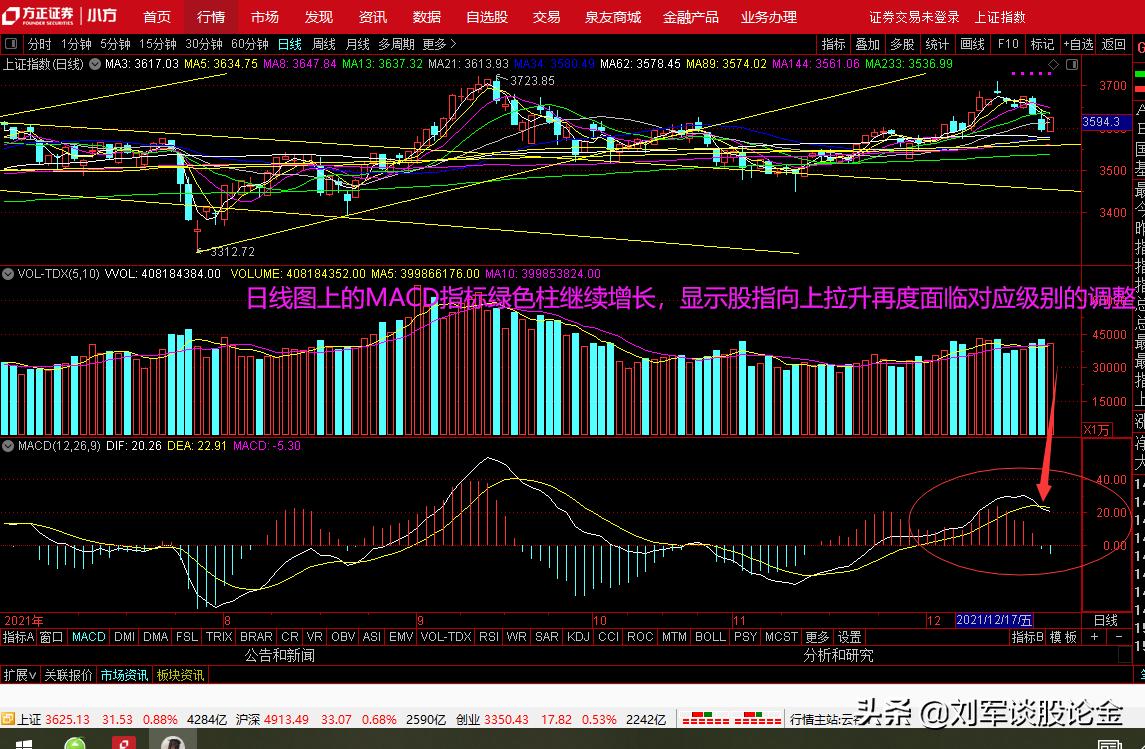The image size is (1145, 749).
Task: Open 板块资讯 tab
Action: point(180,675)
